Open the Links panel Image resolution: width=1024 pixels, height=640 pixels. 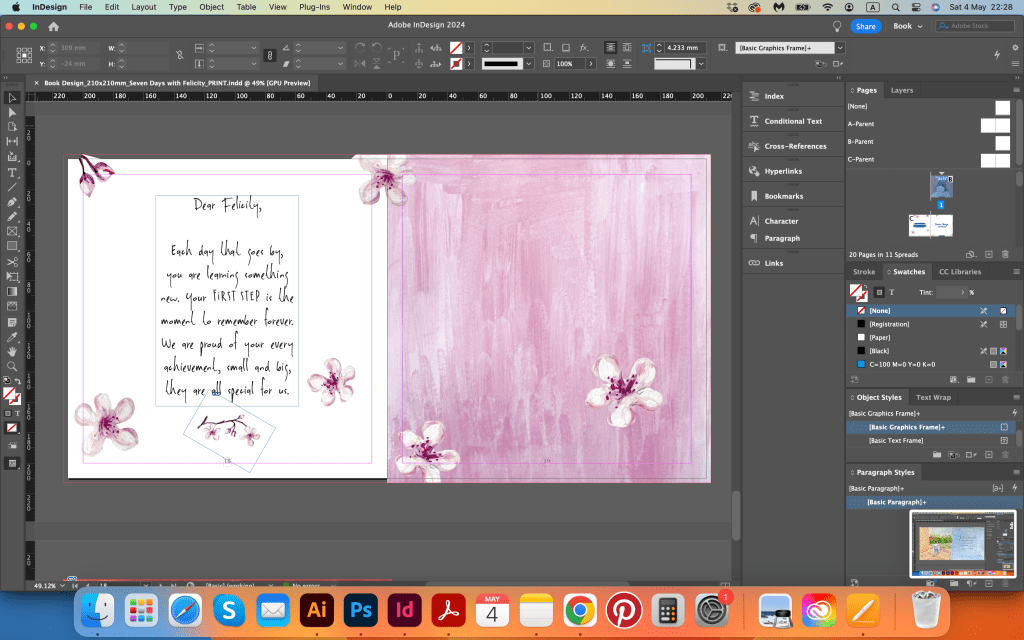coord(773,263)
